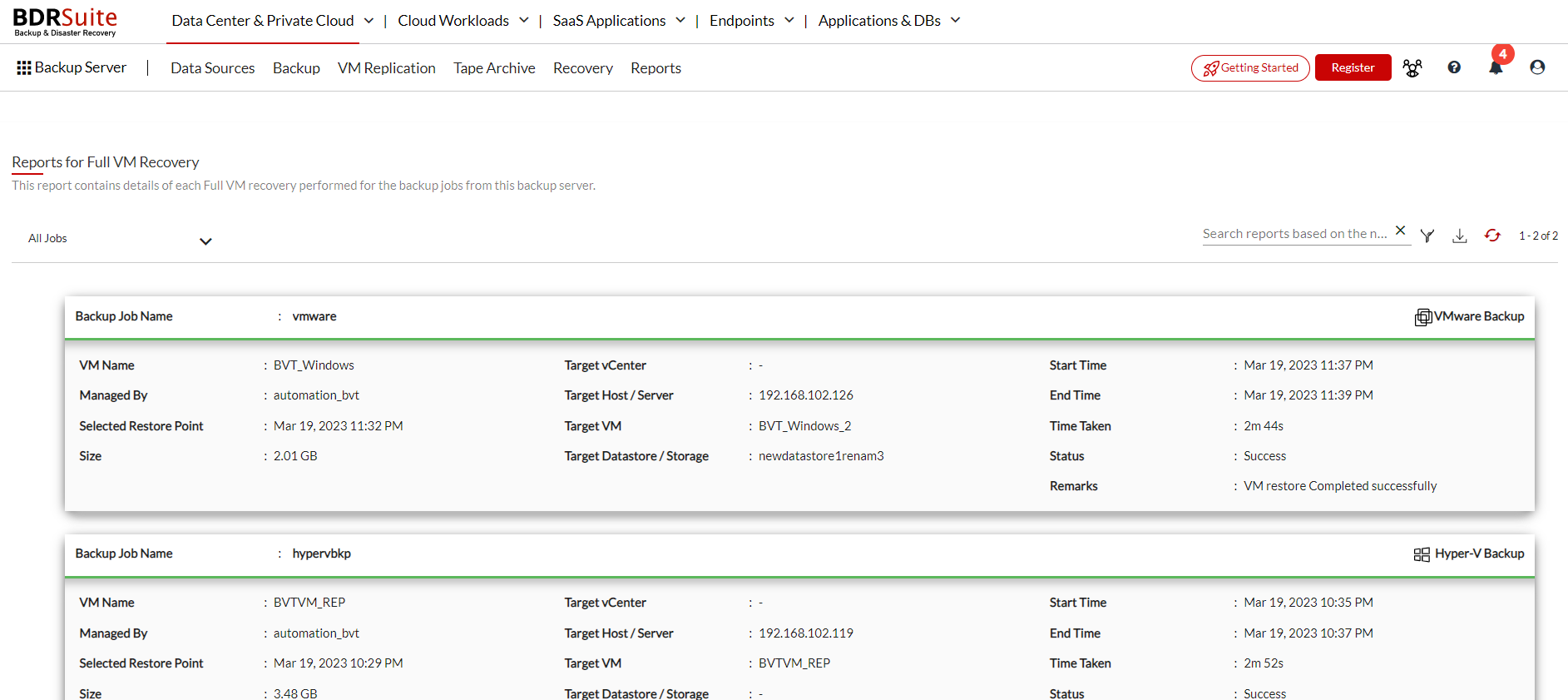Click target host 192.168.102.119
The image size is (1568, 700).
(x=806, y=633)
